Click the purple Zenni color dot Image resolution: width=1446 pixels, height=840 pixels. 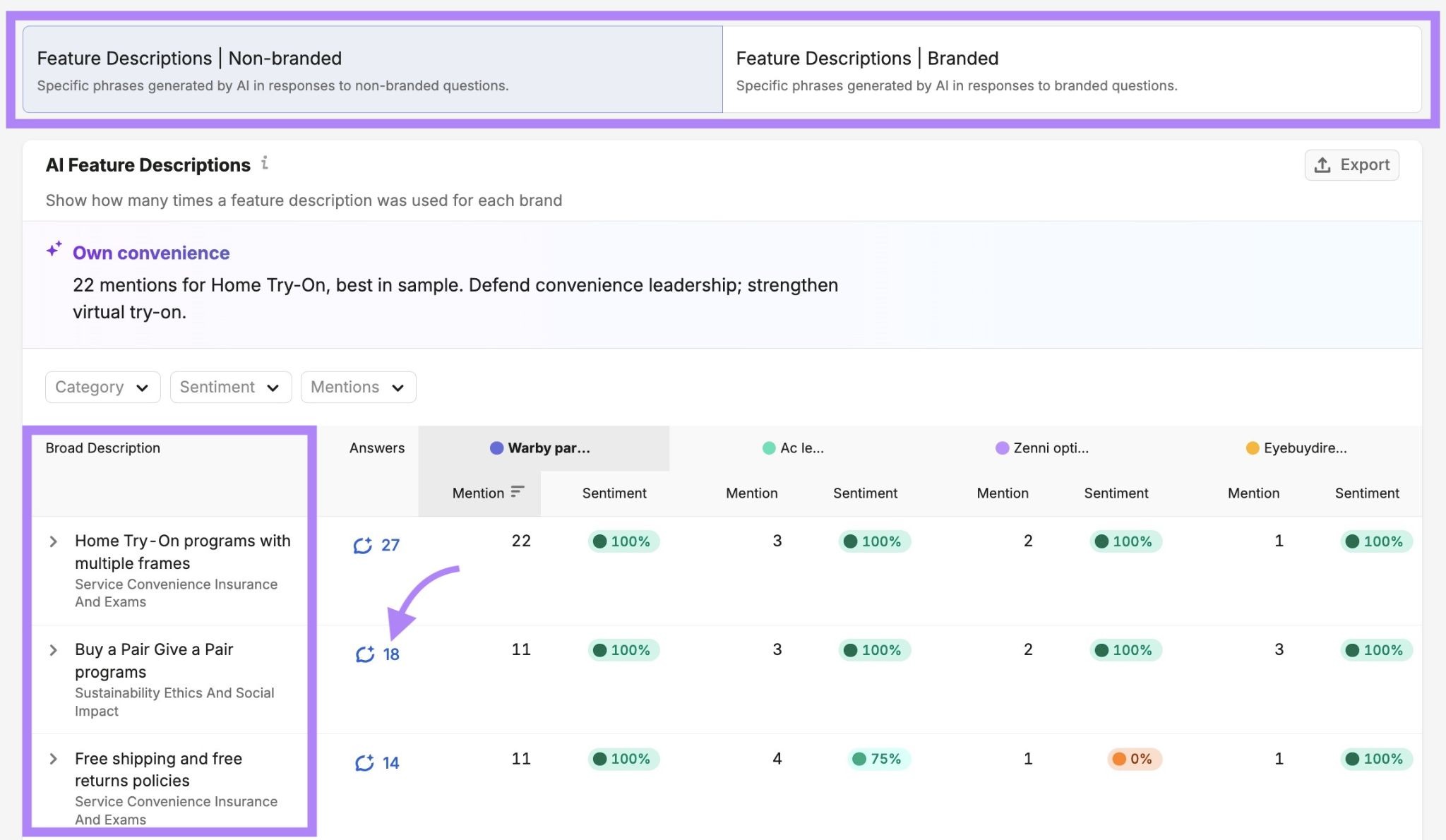point(1002,448)
